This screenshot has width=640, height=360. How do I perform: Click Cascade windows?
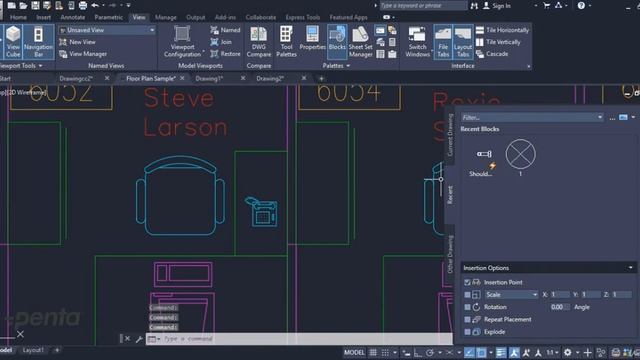click(492, 54)
